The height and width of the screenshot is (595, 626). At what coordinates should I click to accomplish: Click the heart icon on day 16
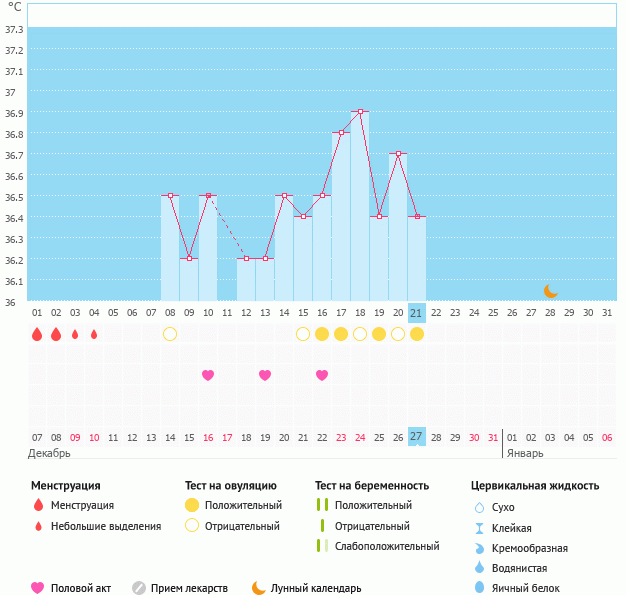[x=322, y=375]
